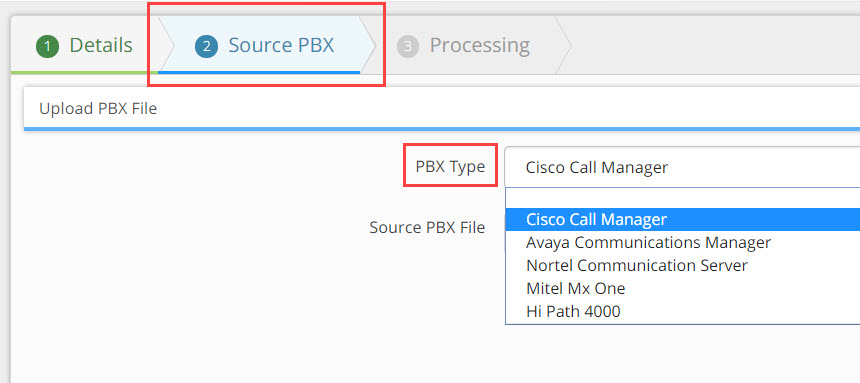Click the blue step 2 circle
The height and width of the screenshot is (383, 860).
point(206,47)
